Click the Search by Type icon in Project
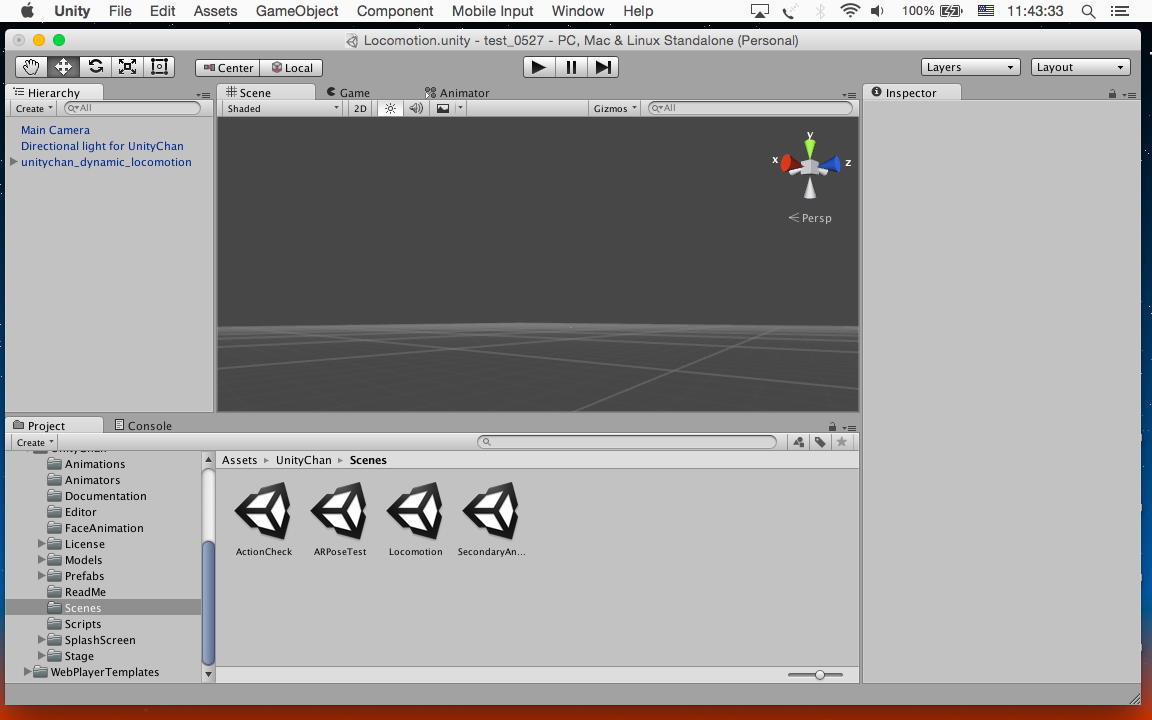 coord(798,442)
